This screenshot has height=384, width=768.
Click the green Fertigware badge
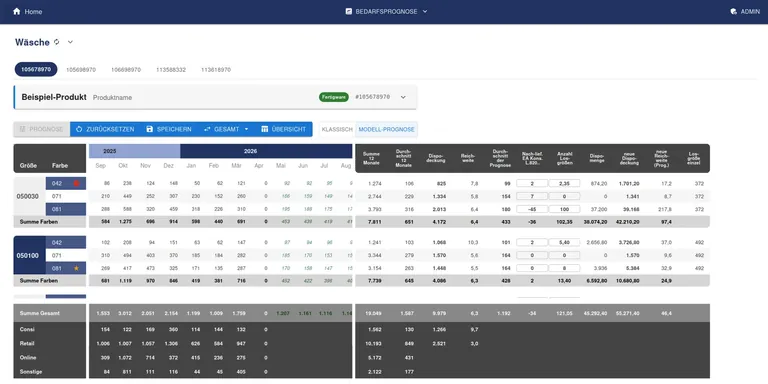click(334, 97)
